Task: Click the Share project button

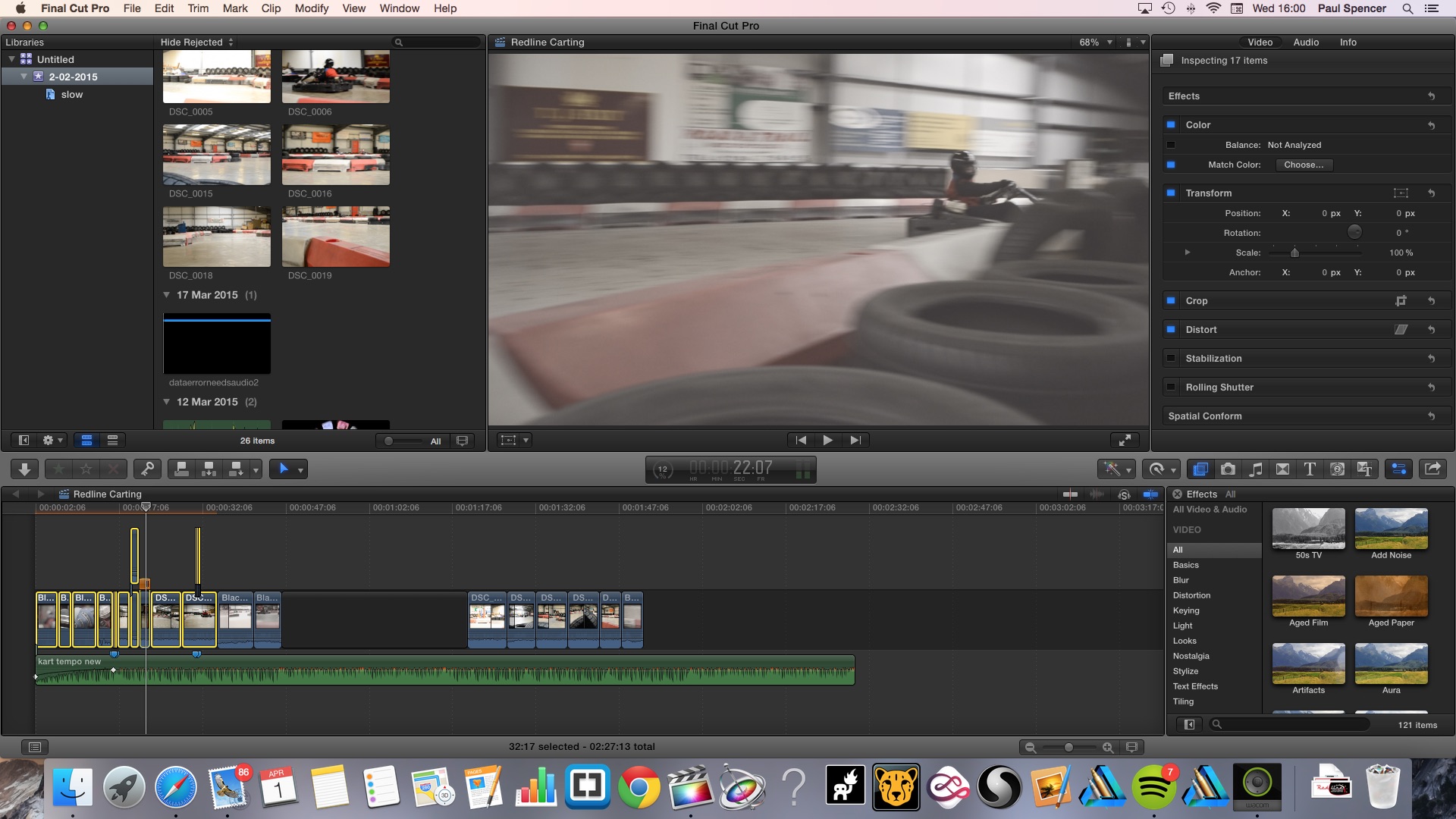Action: (1432, 469)
